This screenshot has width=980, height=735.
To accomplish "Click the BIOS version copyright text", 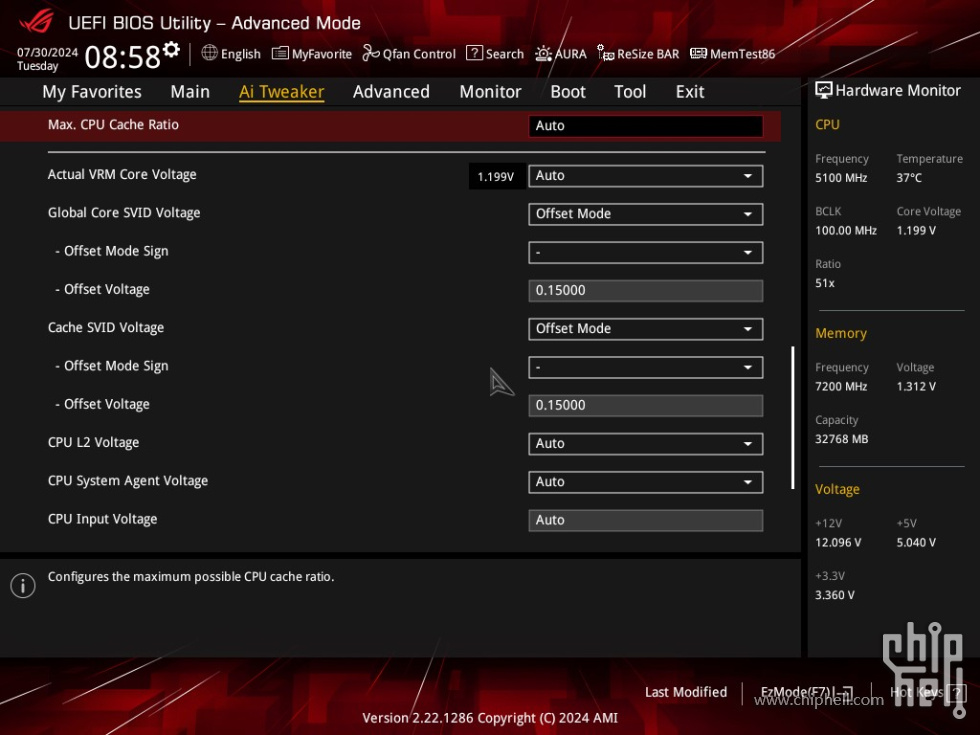I will coord(490,718).
